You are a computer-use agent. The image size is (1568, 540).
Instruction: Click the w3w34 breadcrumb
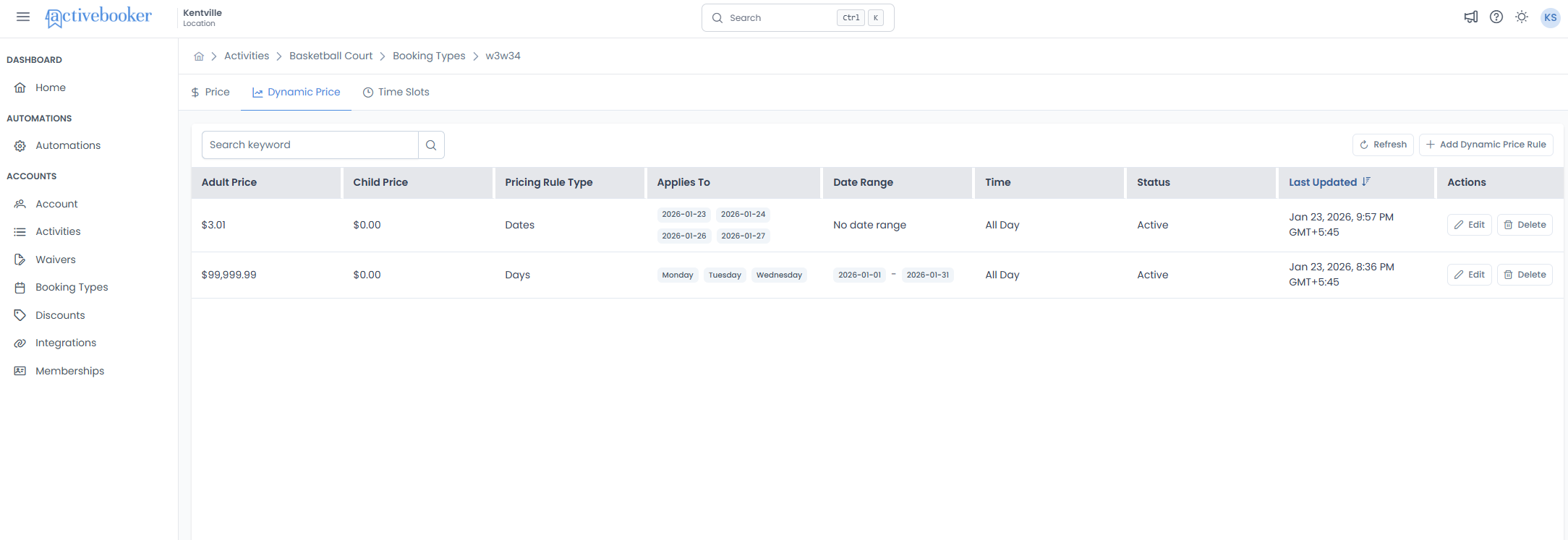click(x=503, y=56)
